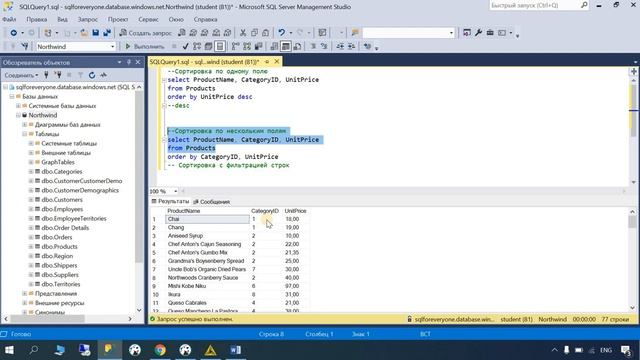640x360 pixels.
Task: Click the Paste icon in toolbar
Action: coord(266,33)
